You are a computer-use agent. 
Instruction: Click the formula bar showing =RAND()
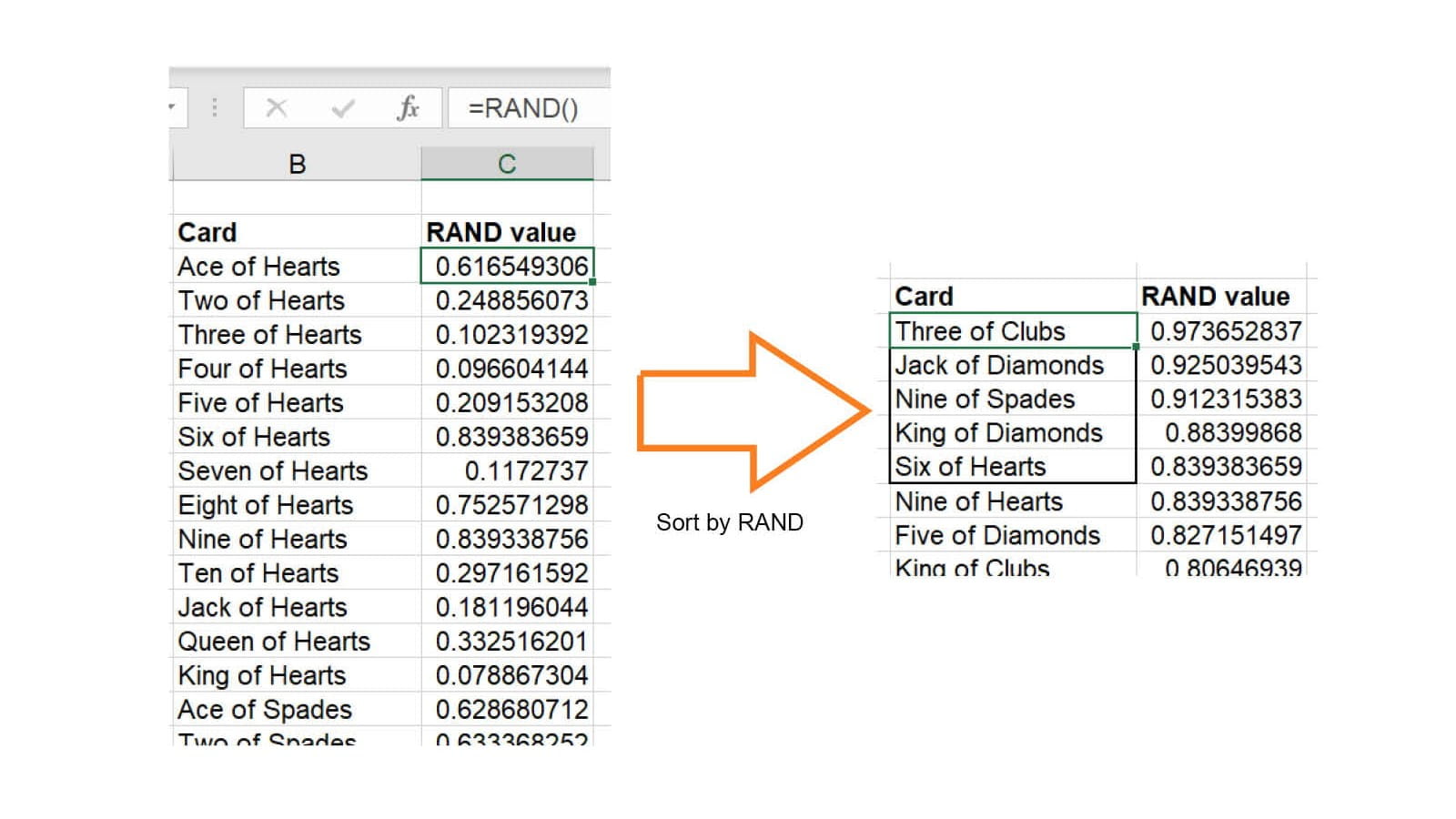[x=528, y=108]
